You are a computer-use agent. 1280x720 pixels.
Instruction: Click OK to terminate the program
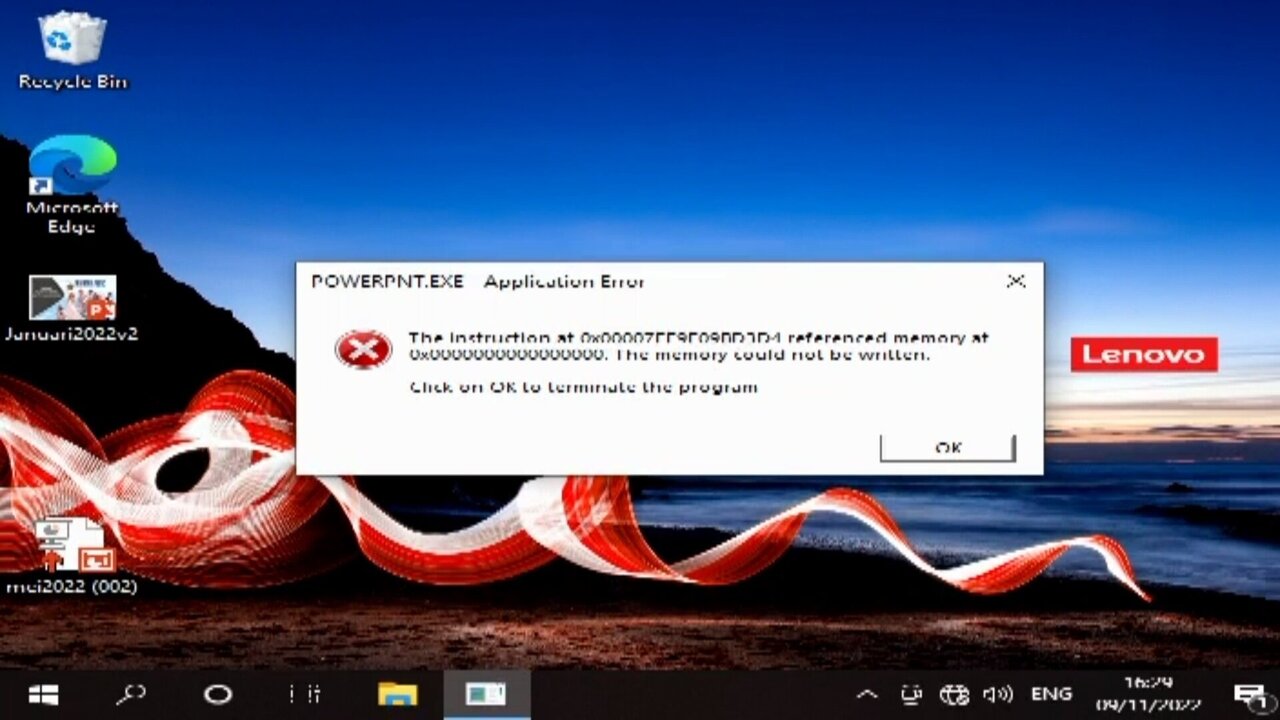point(947,448)
